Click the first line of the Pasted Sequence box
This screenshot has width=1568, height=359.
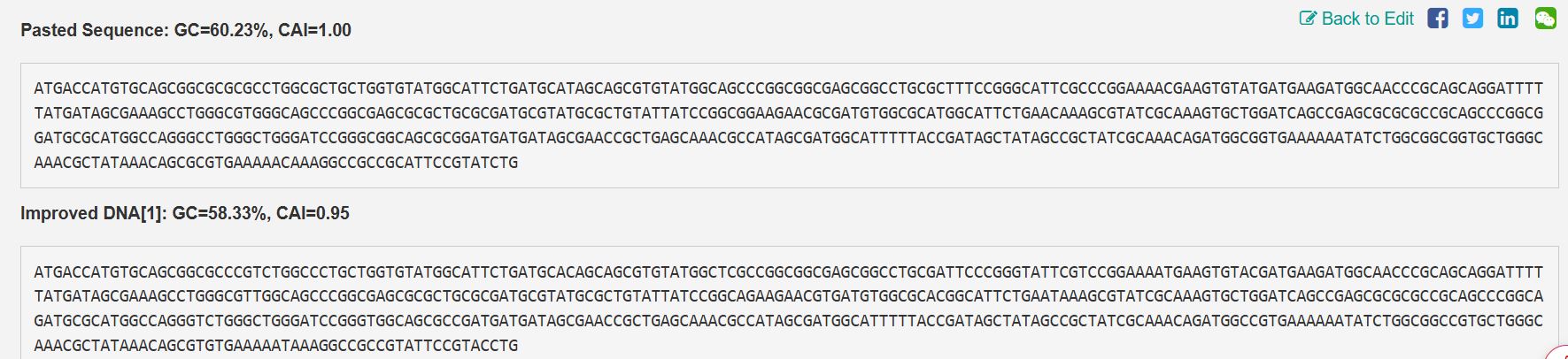point(788,88)
